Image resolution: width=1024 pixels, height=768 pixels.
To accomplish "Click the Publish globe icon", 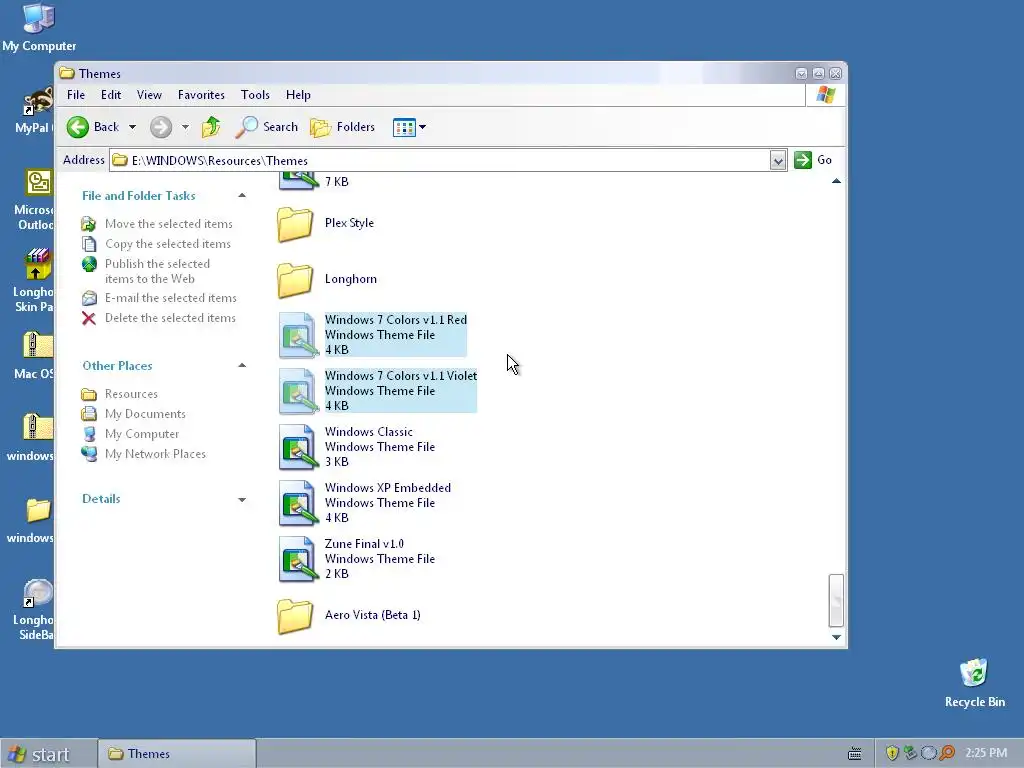I will 89,264.
